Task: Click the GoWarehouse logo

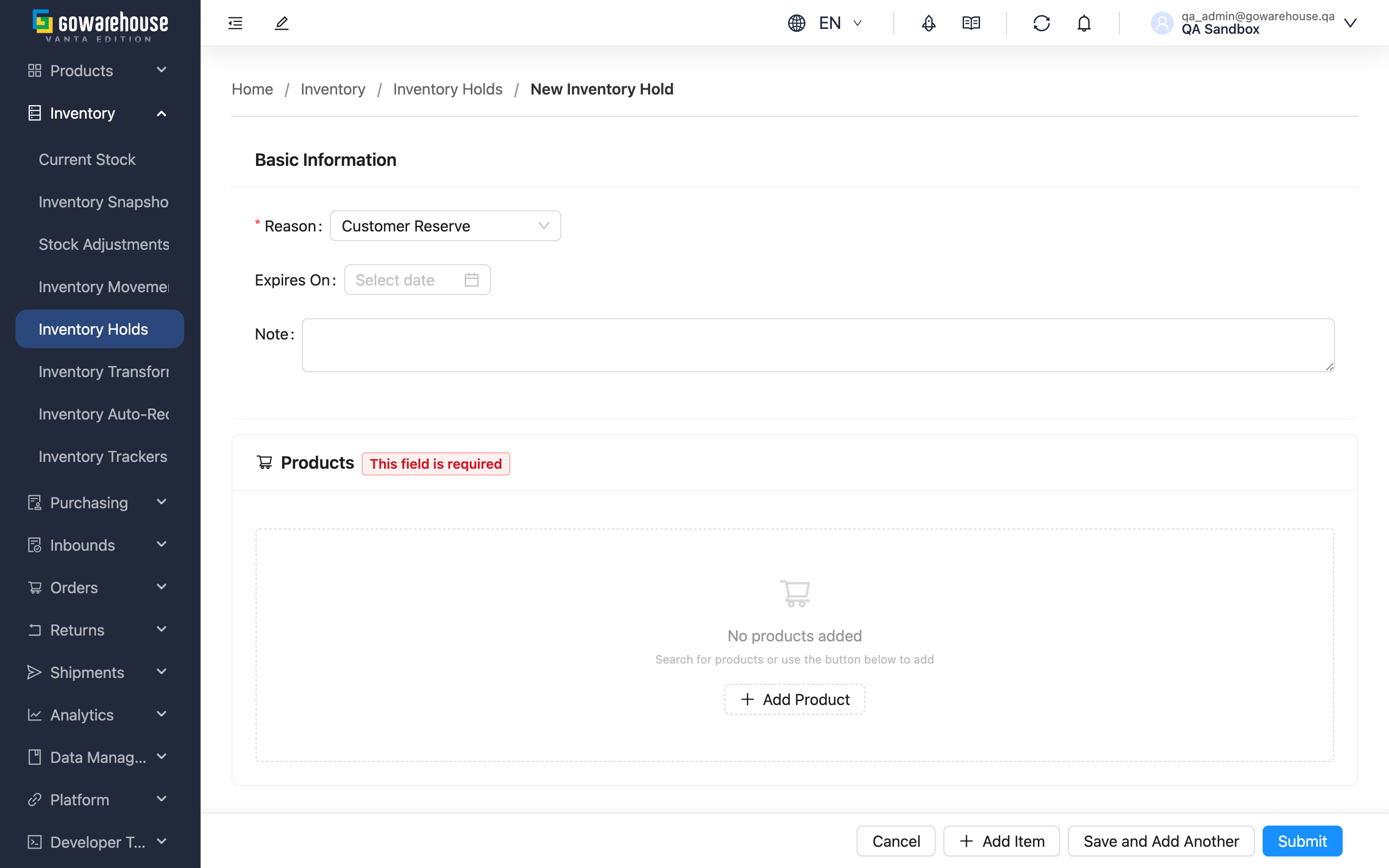Action: point(100,26)
